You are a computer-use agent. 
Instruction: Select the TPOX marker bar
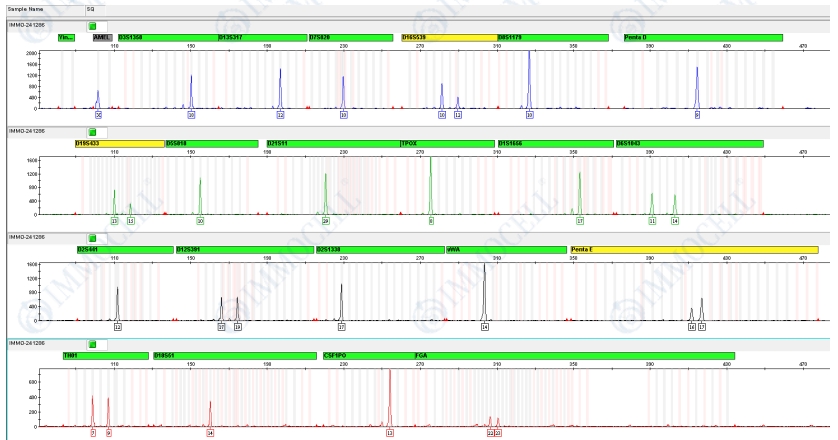pyautogui.click(x=447, y=144)
